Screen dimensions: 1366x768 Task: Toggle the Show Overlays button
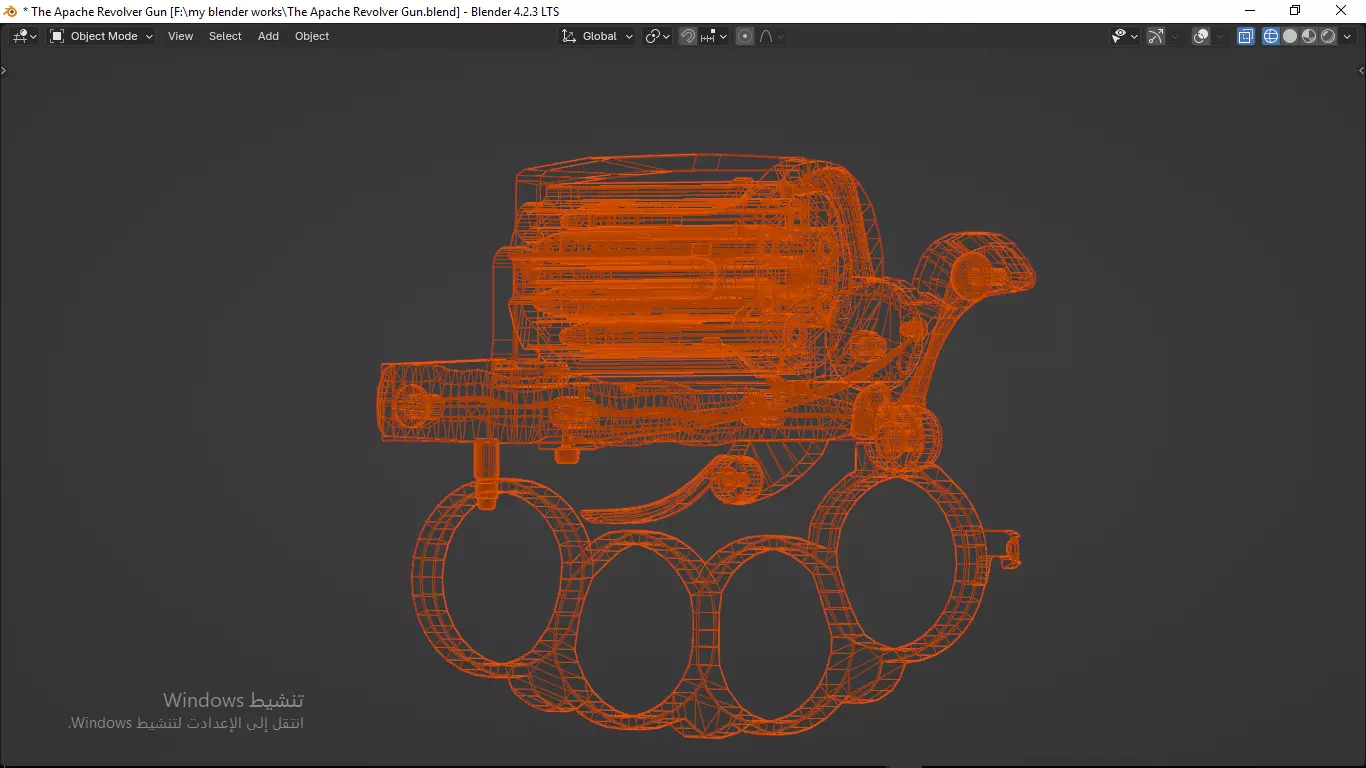1202,36
